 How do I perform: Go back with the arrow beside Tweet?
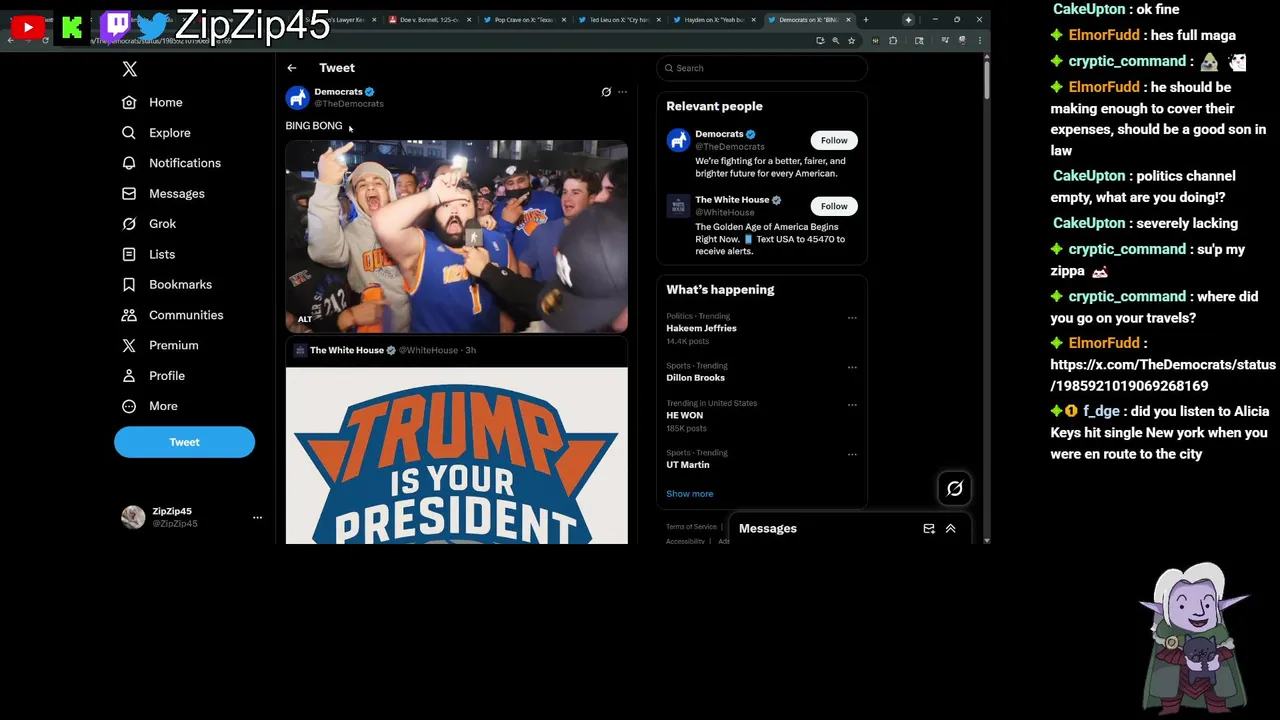coord(291,68)
